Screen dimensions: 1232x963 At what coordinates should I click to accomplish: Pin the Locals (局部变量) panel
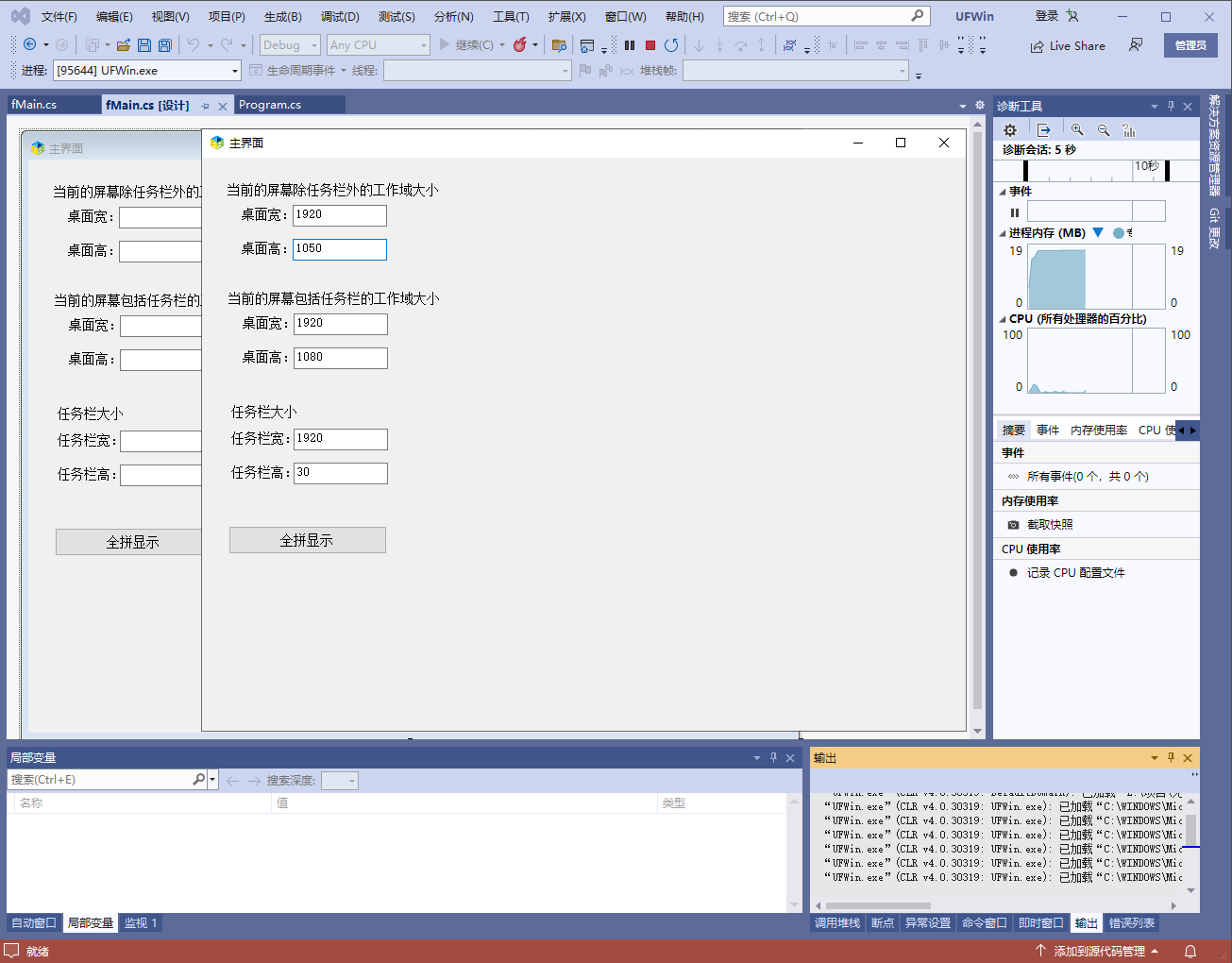773,757
